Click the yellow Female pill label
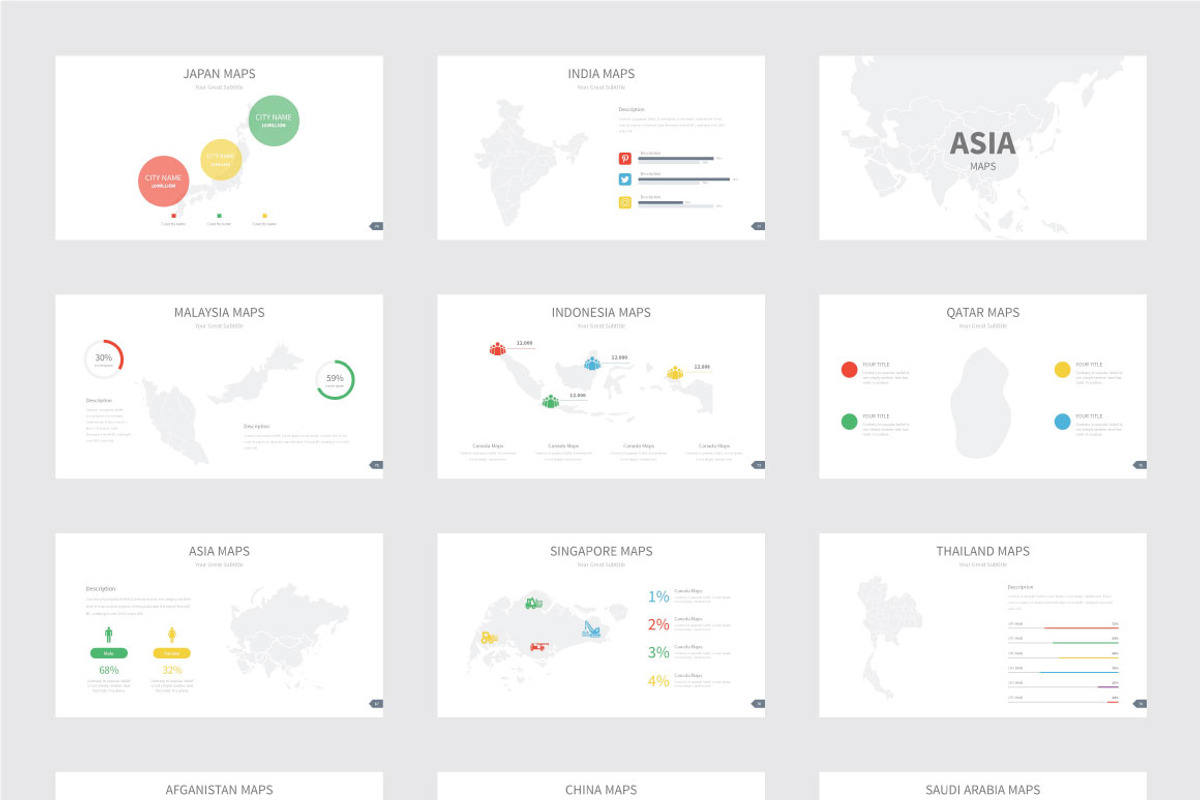Screen dimensions: 1200x800 coord(172,653)
